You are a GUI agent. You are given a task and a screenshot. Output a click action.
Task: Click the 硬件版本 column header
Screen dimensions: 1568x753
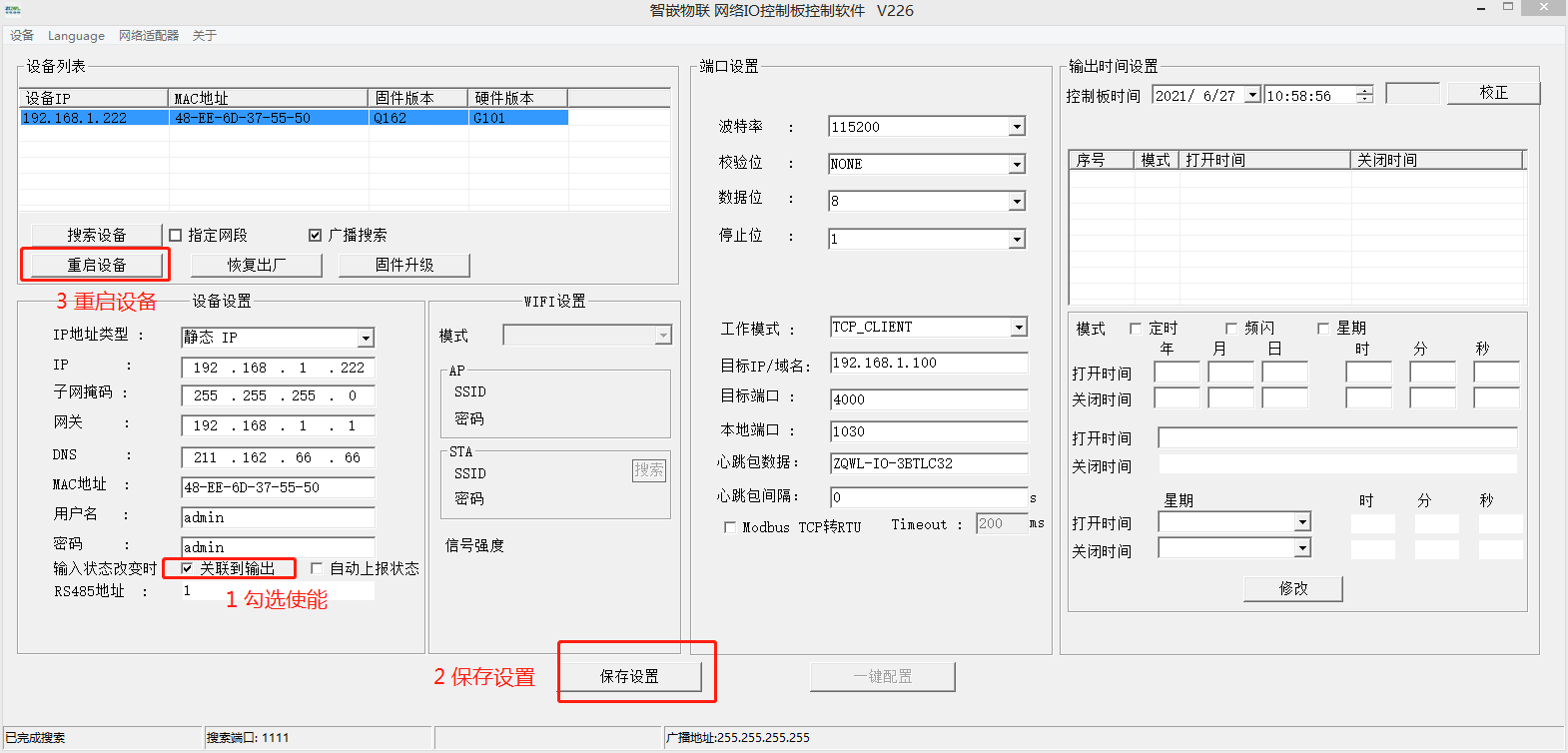pos(518,98)
